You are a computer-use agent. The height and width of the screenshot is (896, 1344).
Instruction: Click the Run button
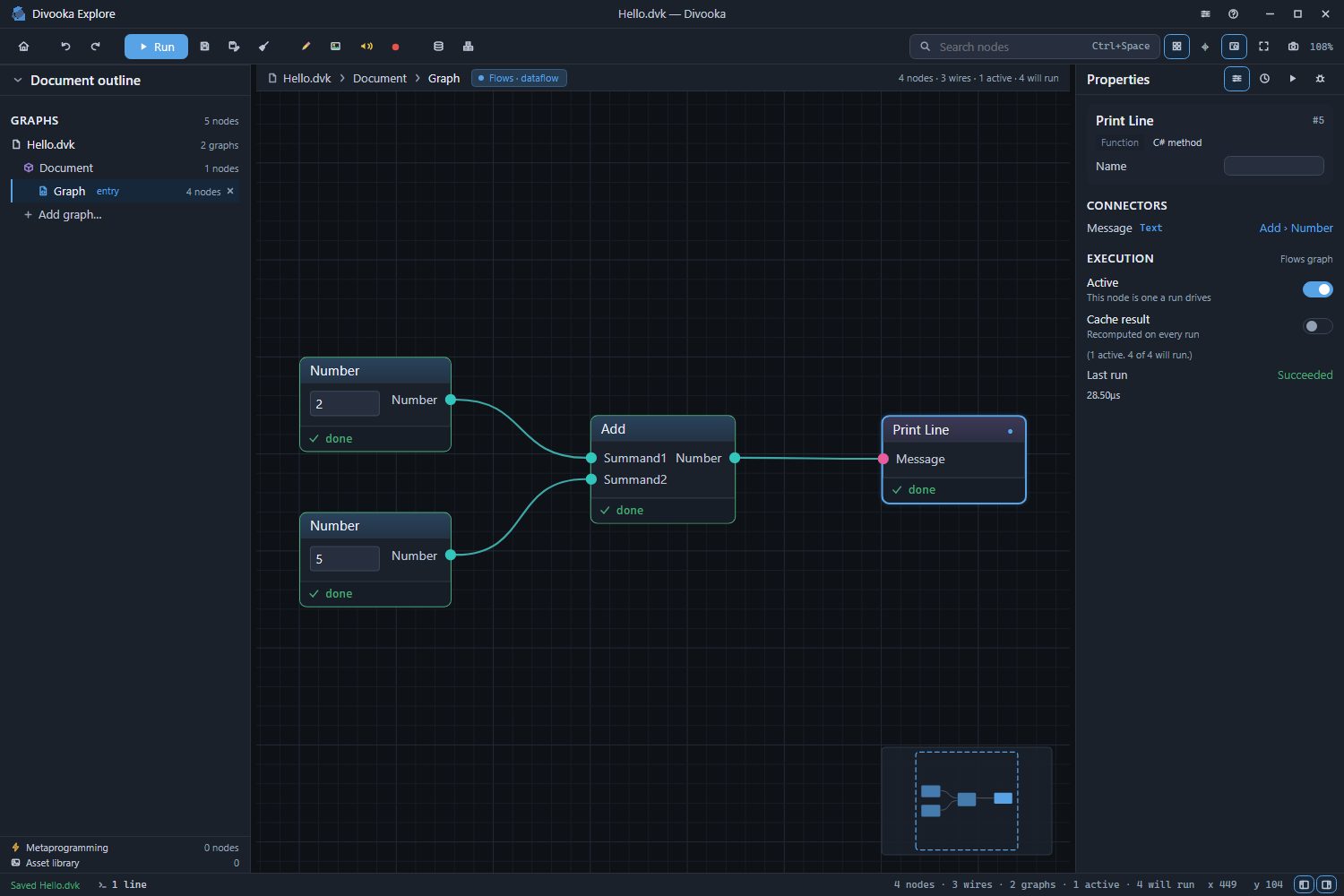pos(156,47)
